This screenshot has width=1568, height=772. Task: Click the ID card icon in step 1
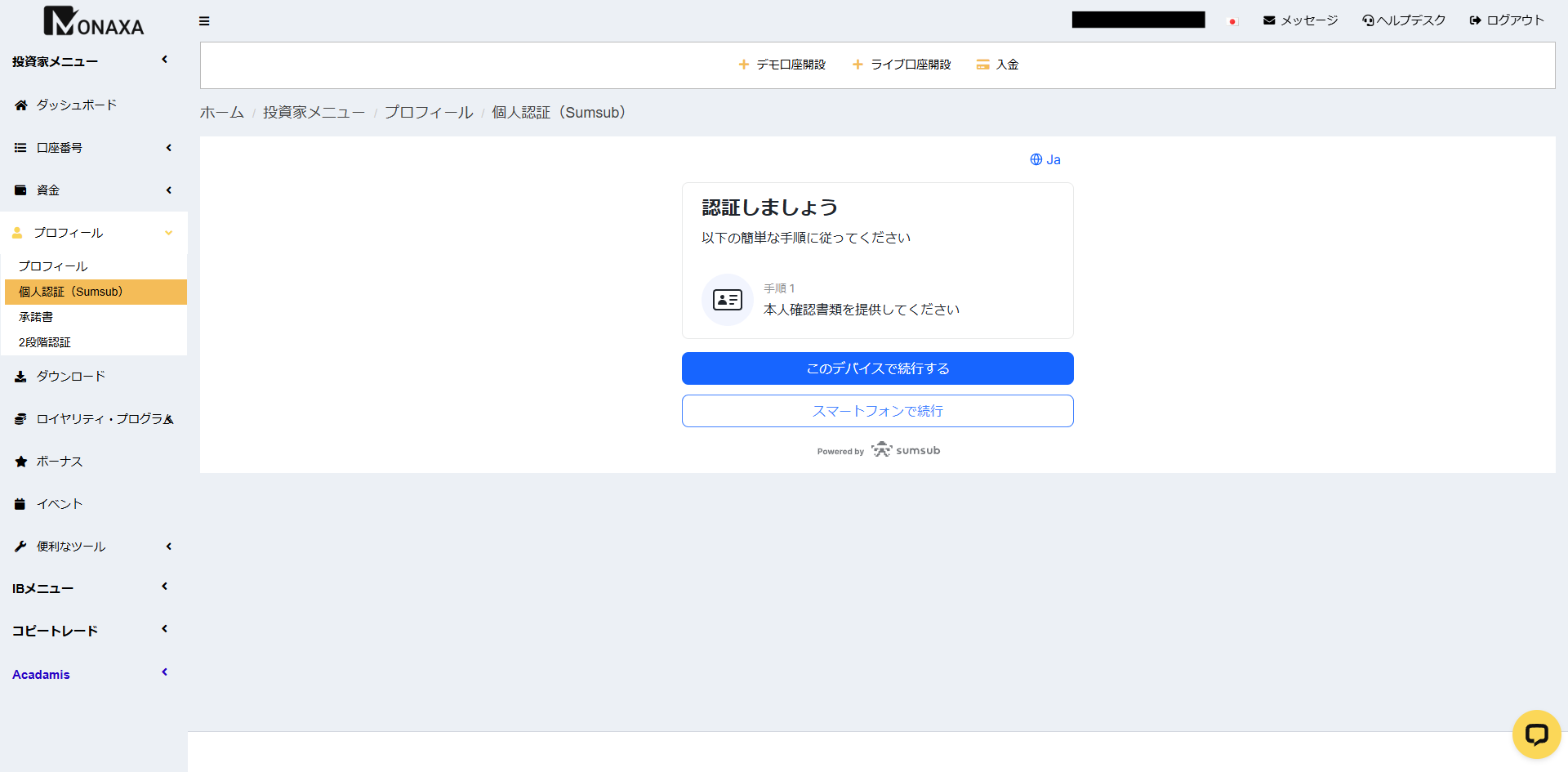pyautogui.click(x=727, y=300)
